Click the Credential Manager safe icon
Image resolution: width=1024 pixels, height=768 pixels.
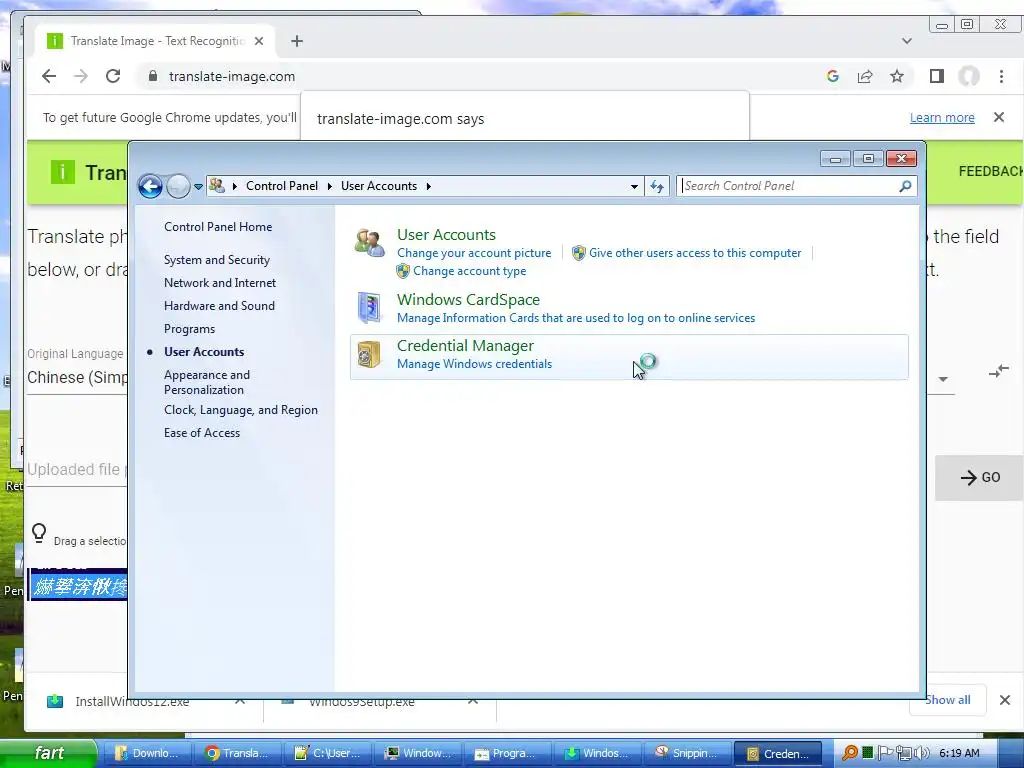point(369,355)
